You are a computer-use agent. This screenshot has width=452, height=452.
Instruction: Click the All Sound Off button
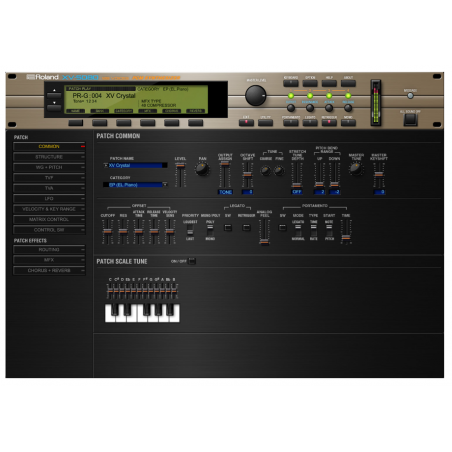click(410, 119)
